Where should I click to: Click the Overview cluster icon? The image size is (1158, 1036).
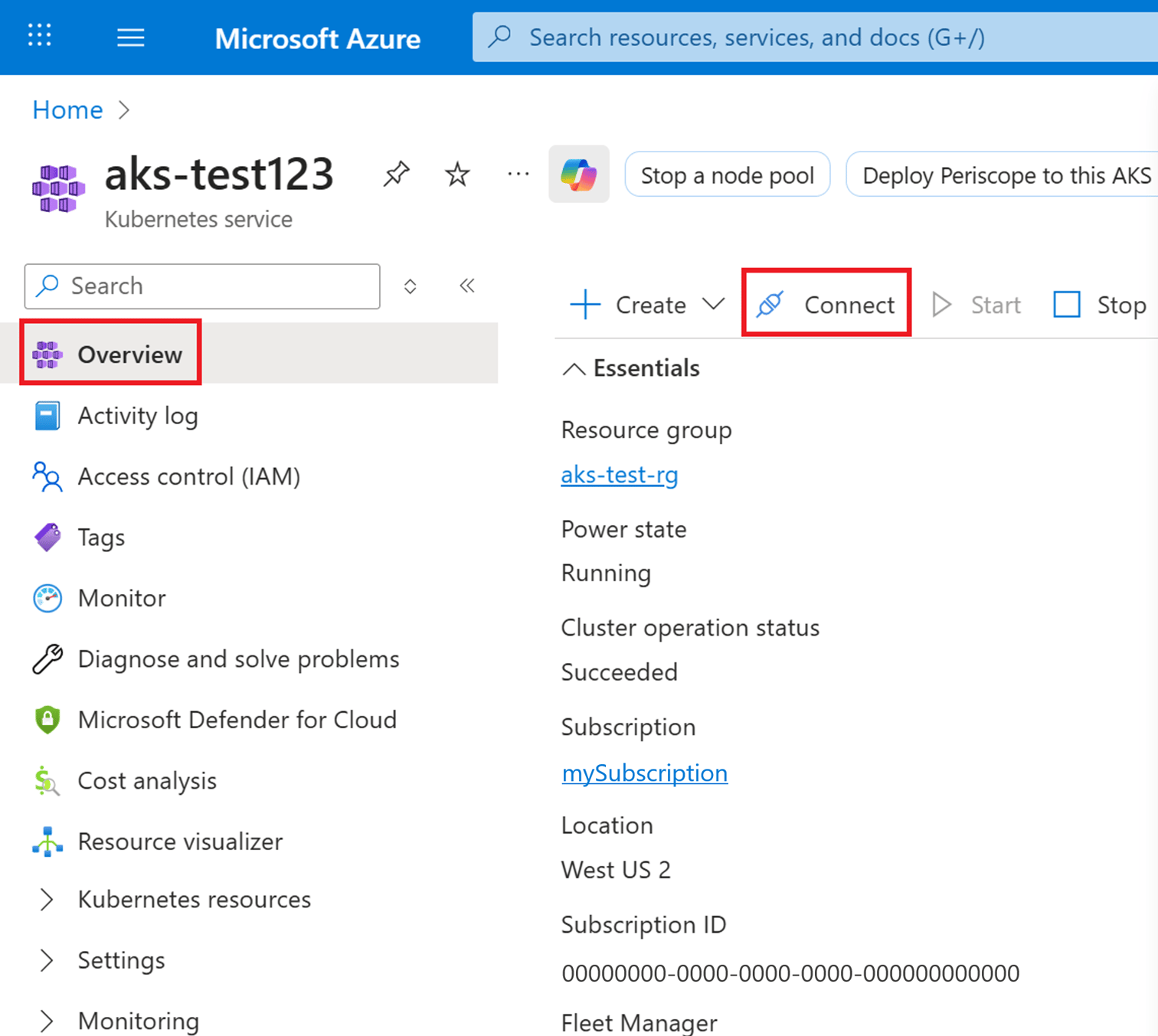point(47,355)
